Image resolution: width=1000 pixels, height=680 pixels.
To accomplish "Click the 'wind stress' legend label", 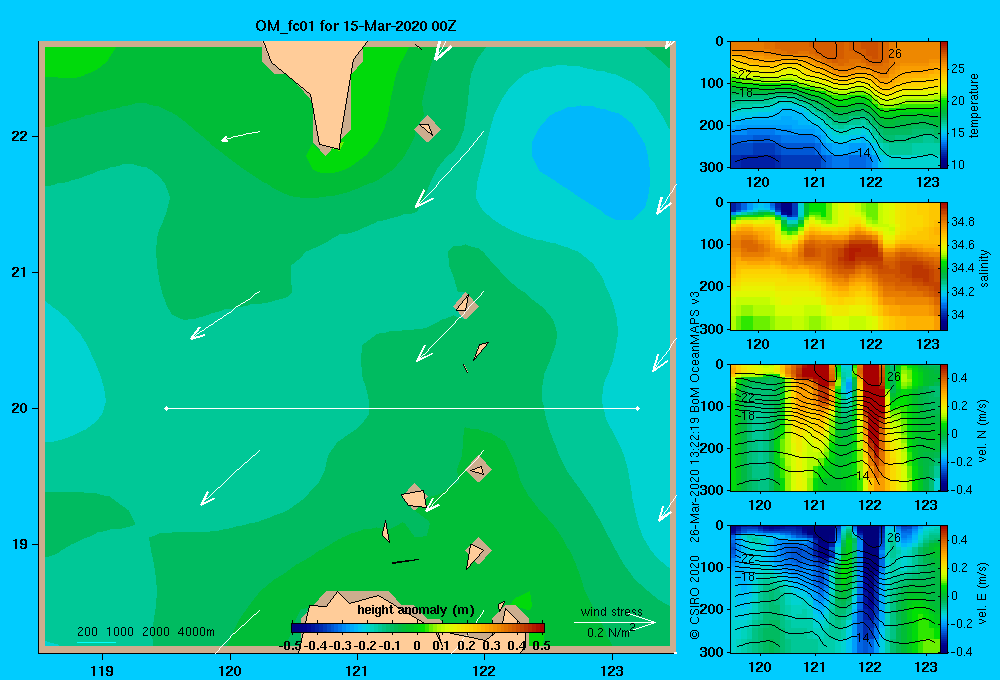I will (612, 612).
